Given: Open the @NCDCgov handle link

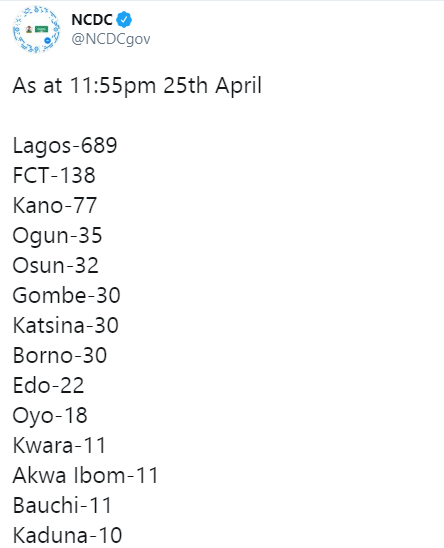Looking at the screenshot, I should 111,39.
